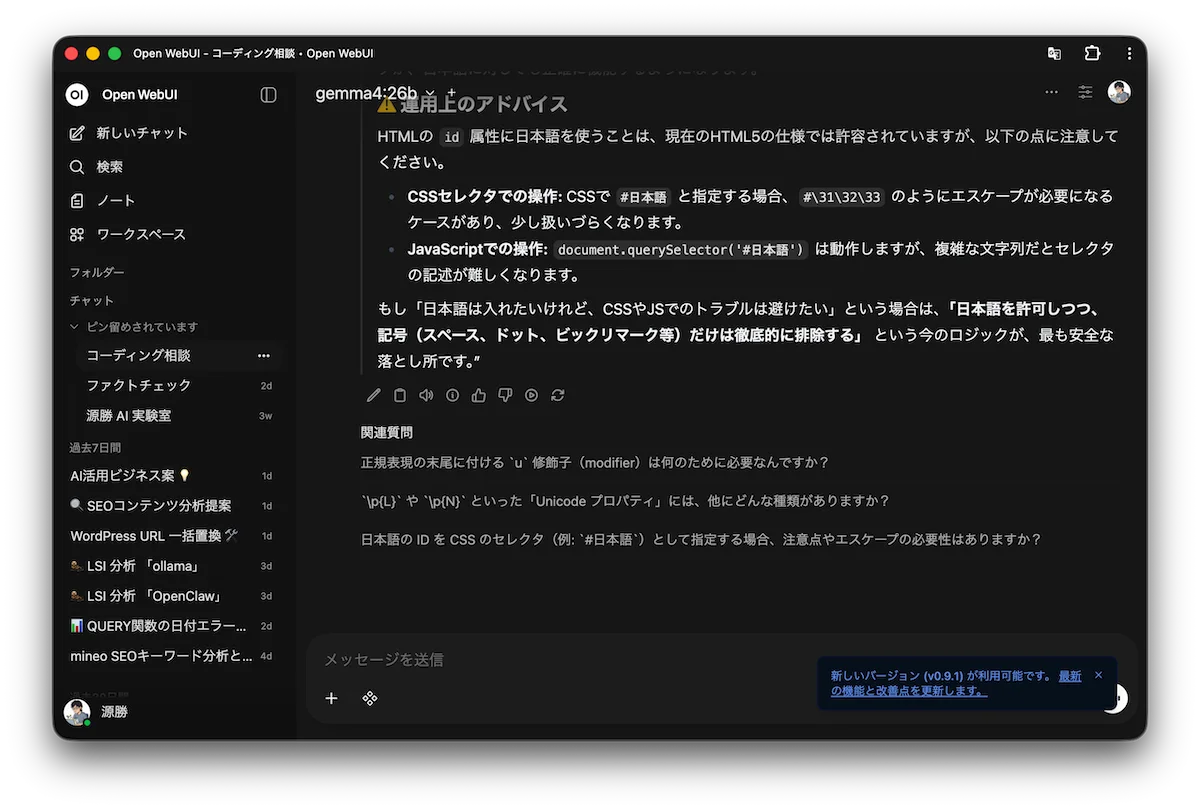Open chat controls with the sliders icon
1200x810 pixels.
pos(1085,92)
